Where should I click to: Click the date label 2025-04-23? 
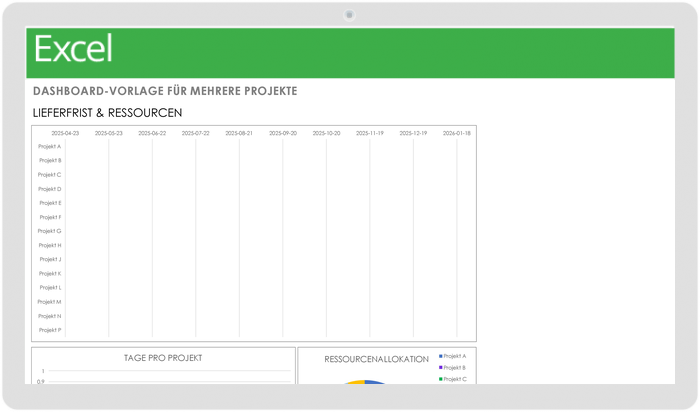click(x=65, y=133)
